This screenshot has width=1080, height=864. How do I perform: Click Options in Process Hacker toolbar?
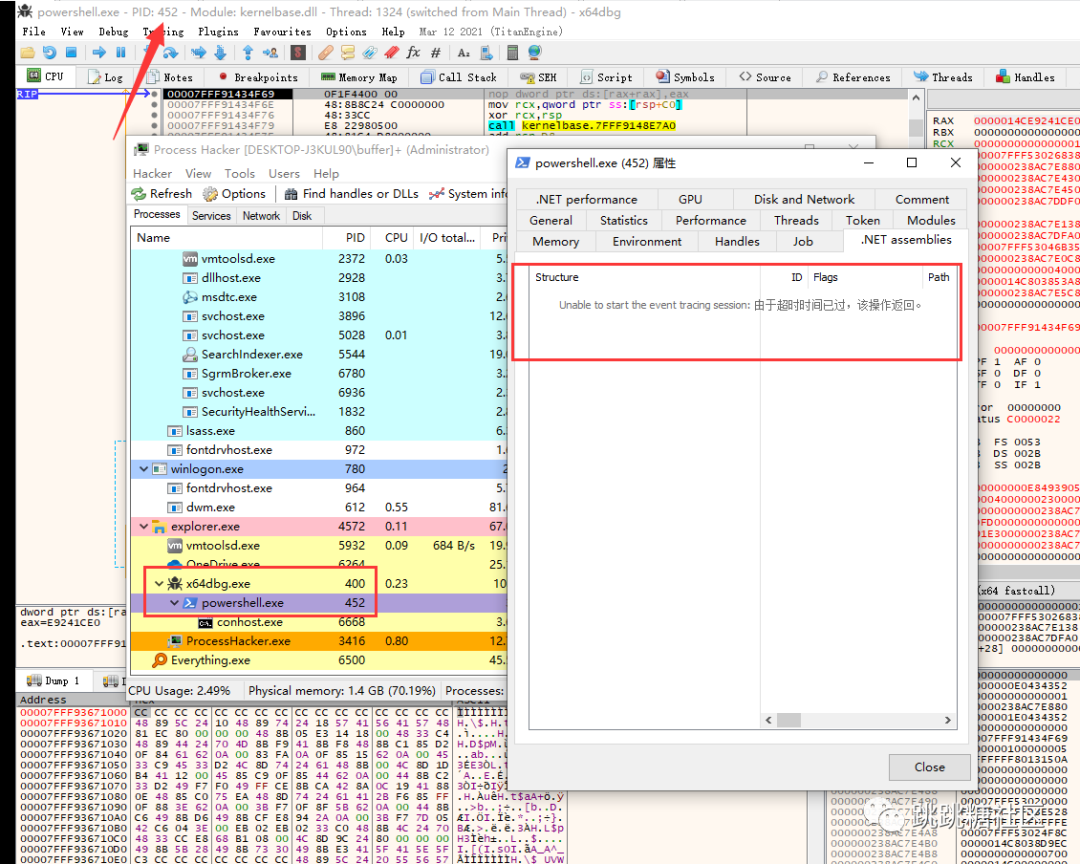click(x=234, y=194)
